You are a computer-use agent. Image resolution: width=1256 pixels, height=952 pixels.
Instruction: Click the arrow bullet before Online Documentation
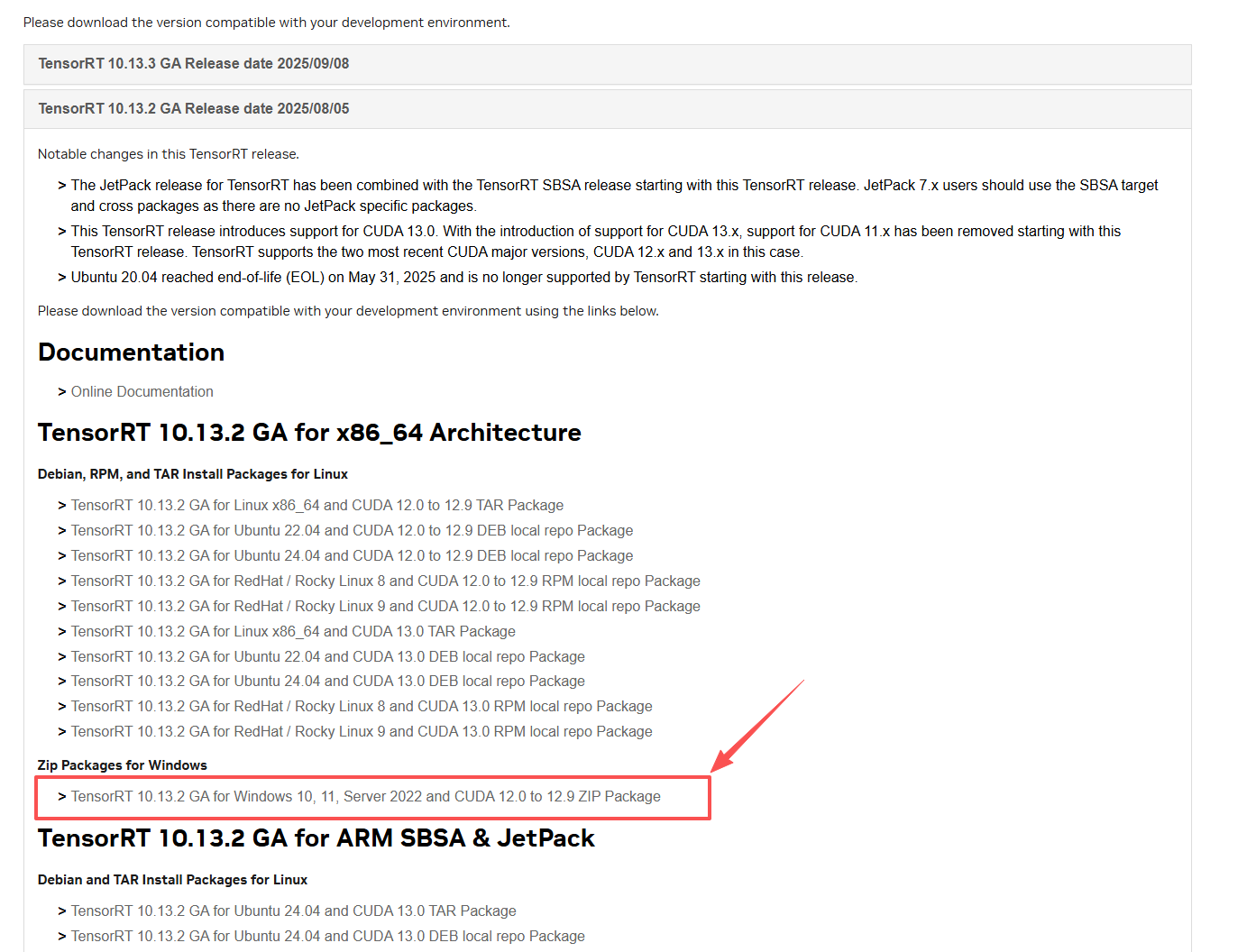click(x=62, y=392)
